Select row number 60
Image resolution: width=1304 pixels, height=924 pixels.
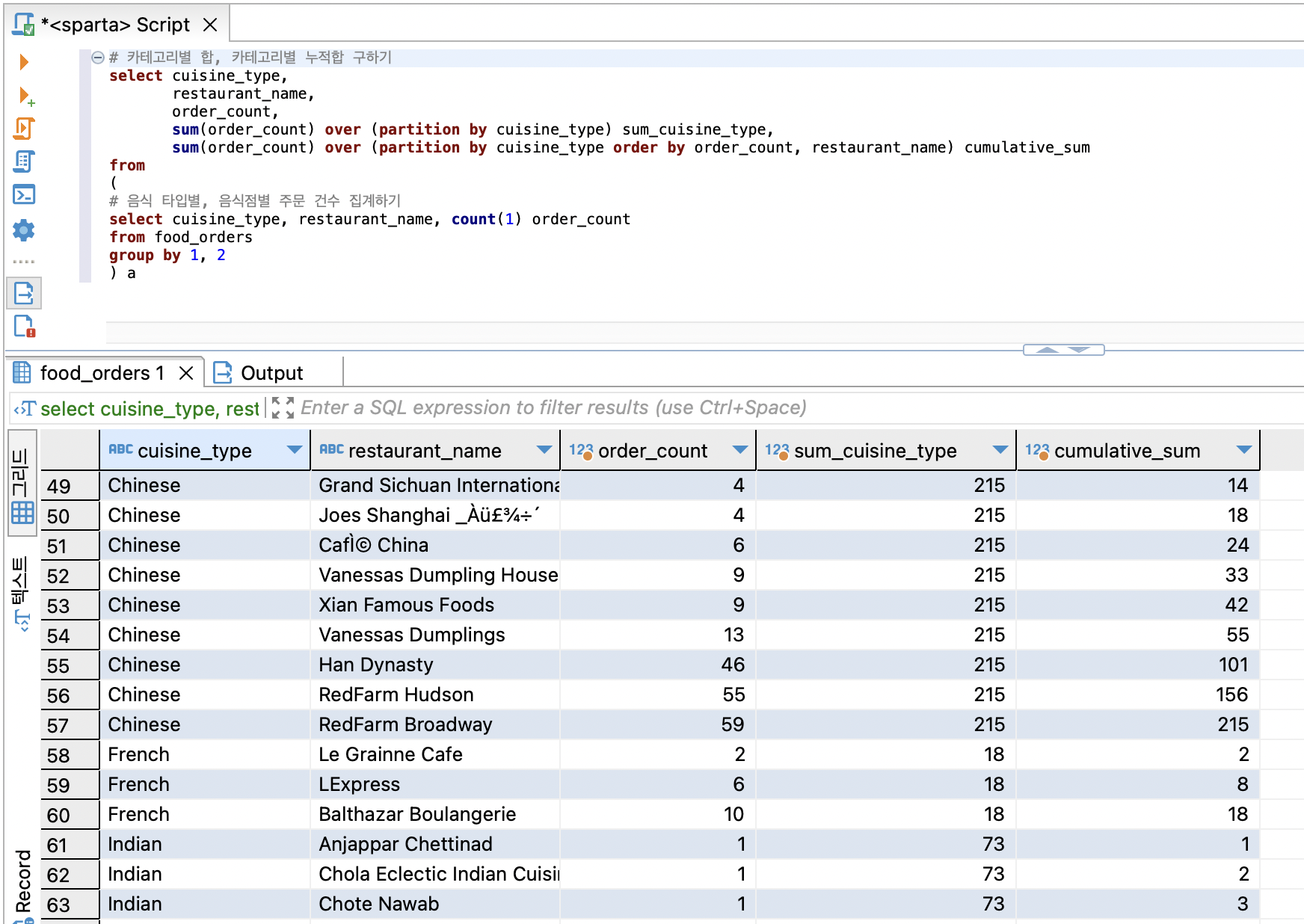(x=70, y=815)
